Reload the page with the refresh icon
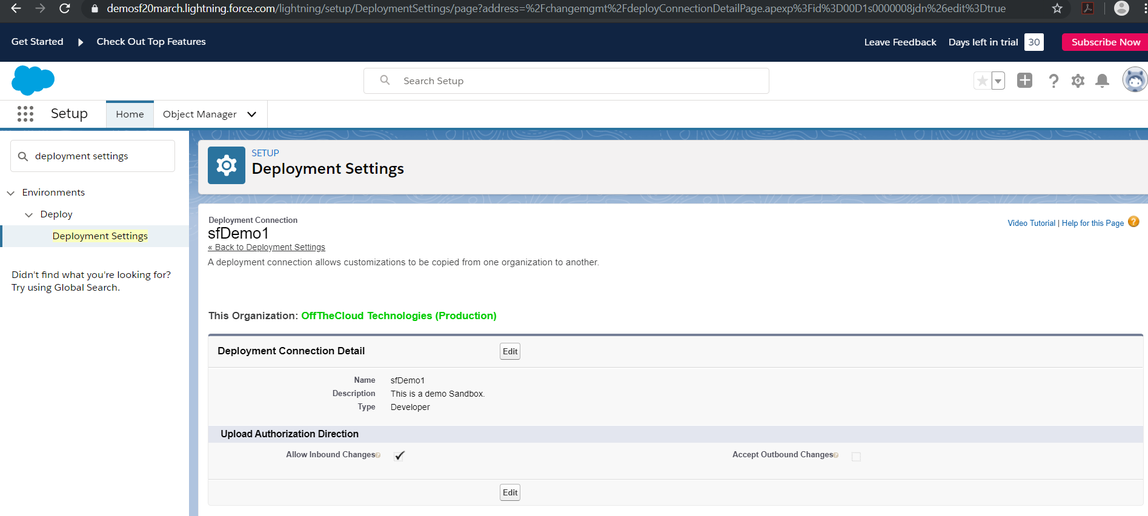1148x516 pixels. (64, 8)
